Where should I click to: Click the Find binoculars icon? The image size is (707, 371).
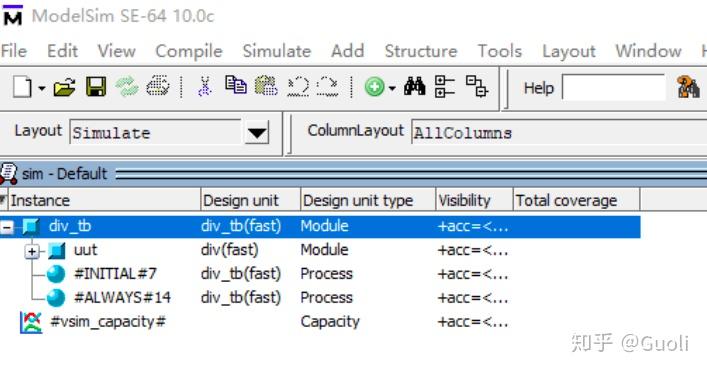[x=414, y=86]
